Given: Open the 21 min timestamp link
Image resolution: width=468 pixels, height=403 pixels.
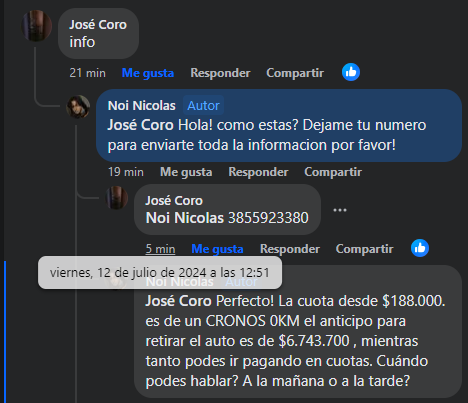Looking at the screenshot, I should [87, 73].
